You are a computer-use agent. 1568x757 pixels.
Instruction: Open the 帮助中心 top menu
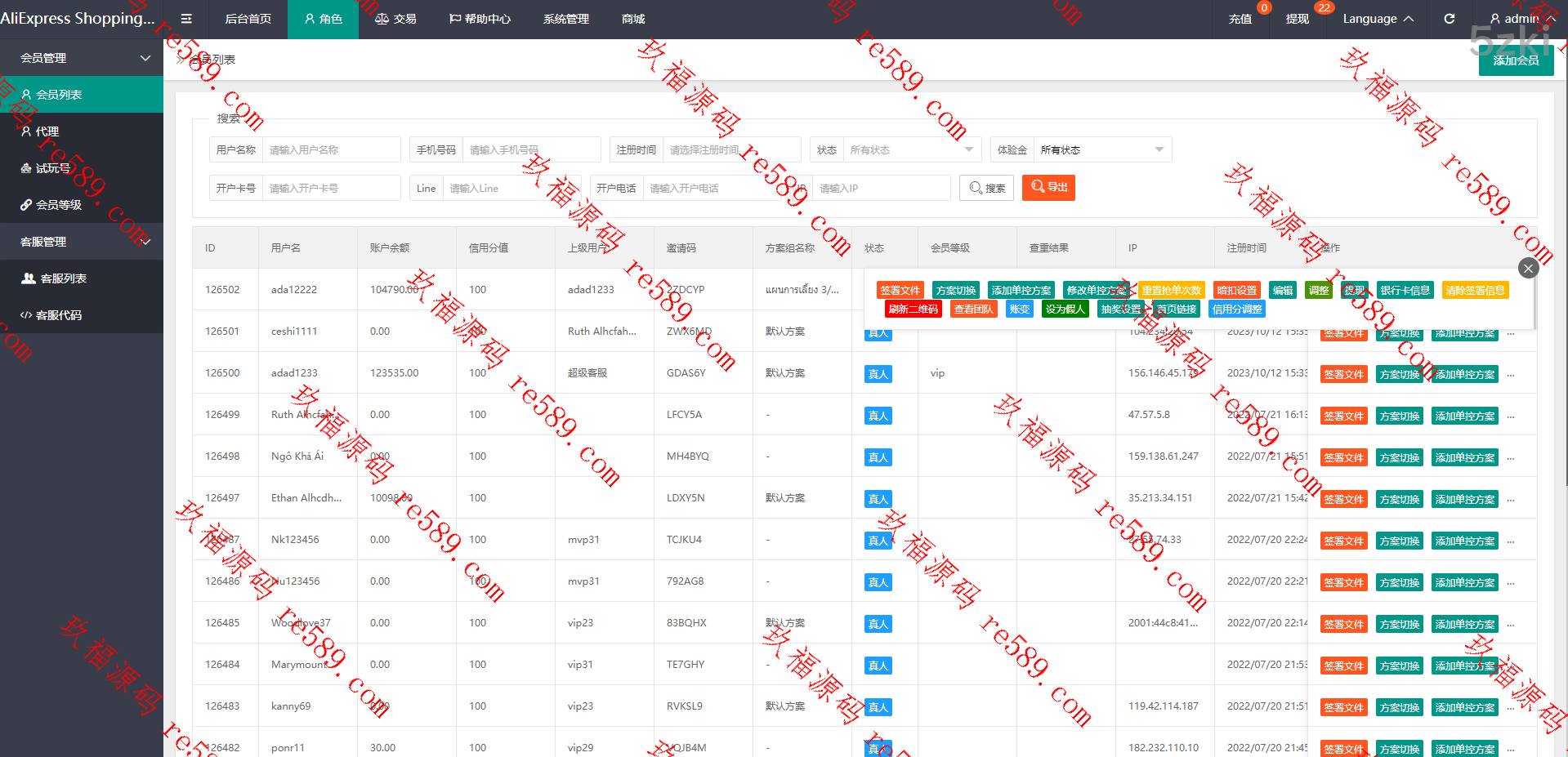(x=480, y=19)
